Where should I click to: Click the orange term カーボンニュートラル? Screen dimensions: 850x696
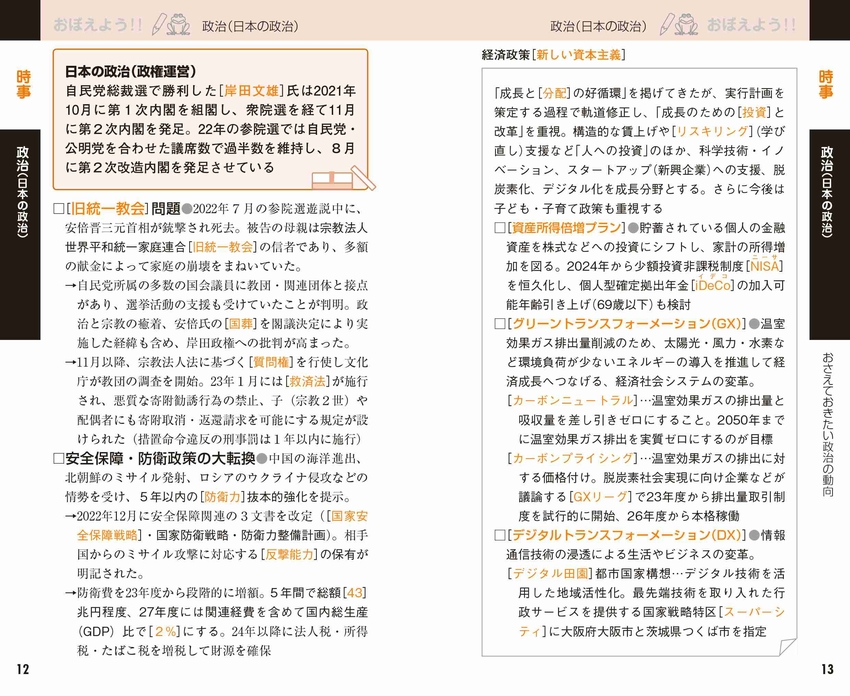pos(573,401)
